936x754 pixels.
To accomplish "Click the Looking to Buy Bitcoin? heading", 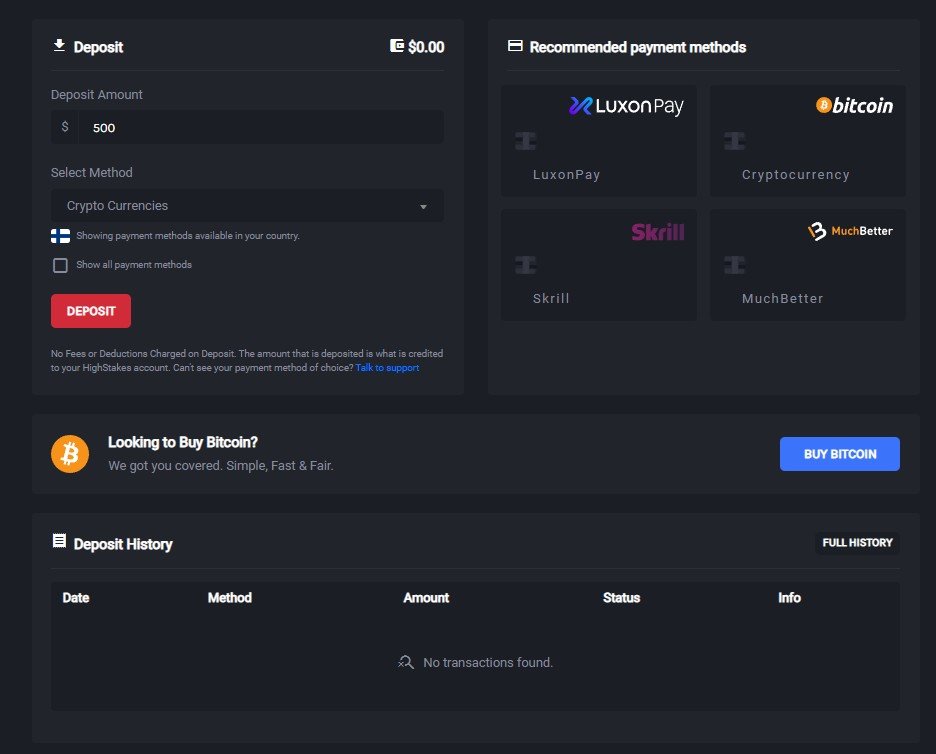I will click(183, 442).
